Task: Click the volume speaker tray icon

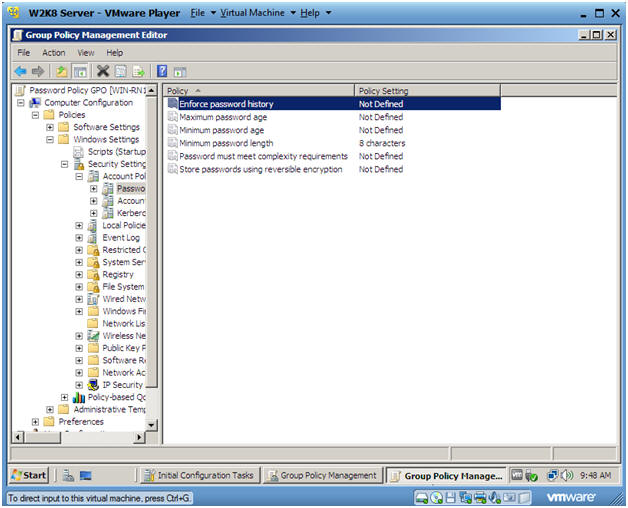Action: pos(568,476)
